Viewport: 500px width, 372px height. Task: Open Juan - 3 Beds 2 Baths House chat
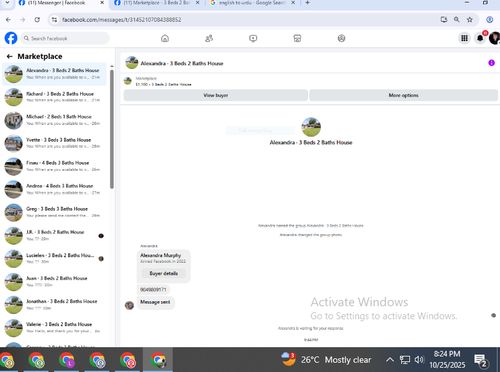[x=54, y=281]
